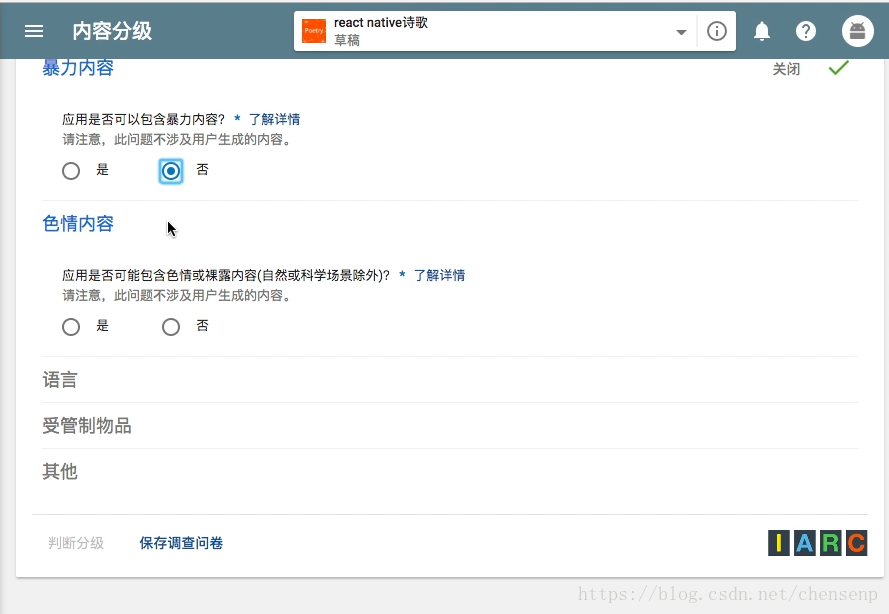Collapse the 暴力内容 section header

(x=78, y=68)
